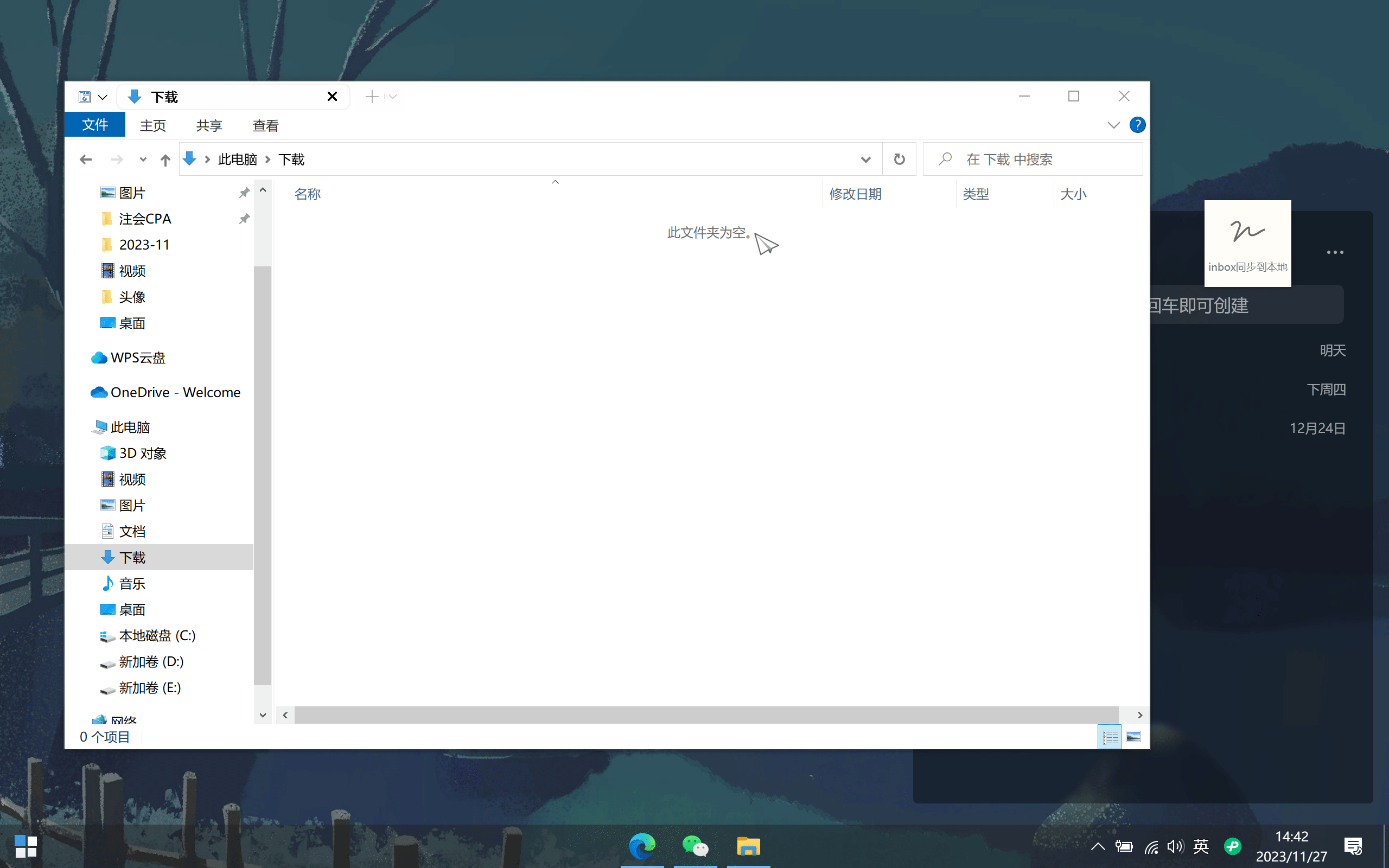The width and height of the screenshot is (1389, 868).
Task: Select 下周四 in the widget date list
Action: (x=1327, y=390)
